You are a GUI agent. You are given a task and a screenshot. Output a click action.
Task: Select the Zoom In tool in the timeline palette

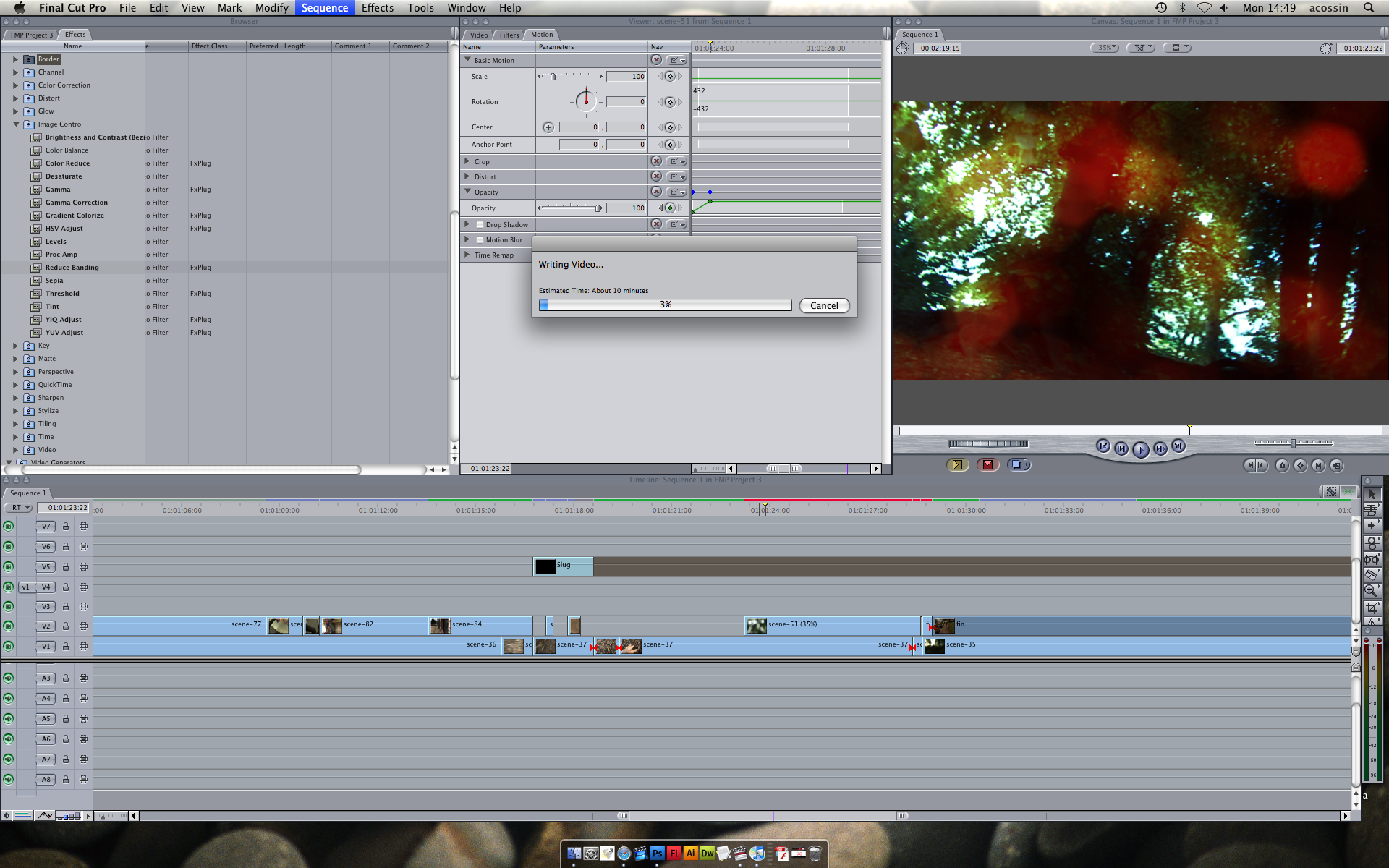coord(1372,589)
